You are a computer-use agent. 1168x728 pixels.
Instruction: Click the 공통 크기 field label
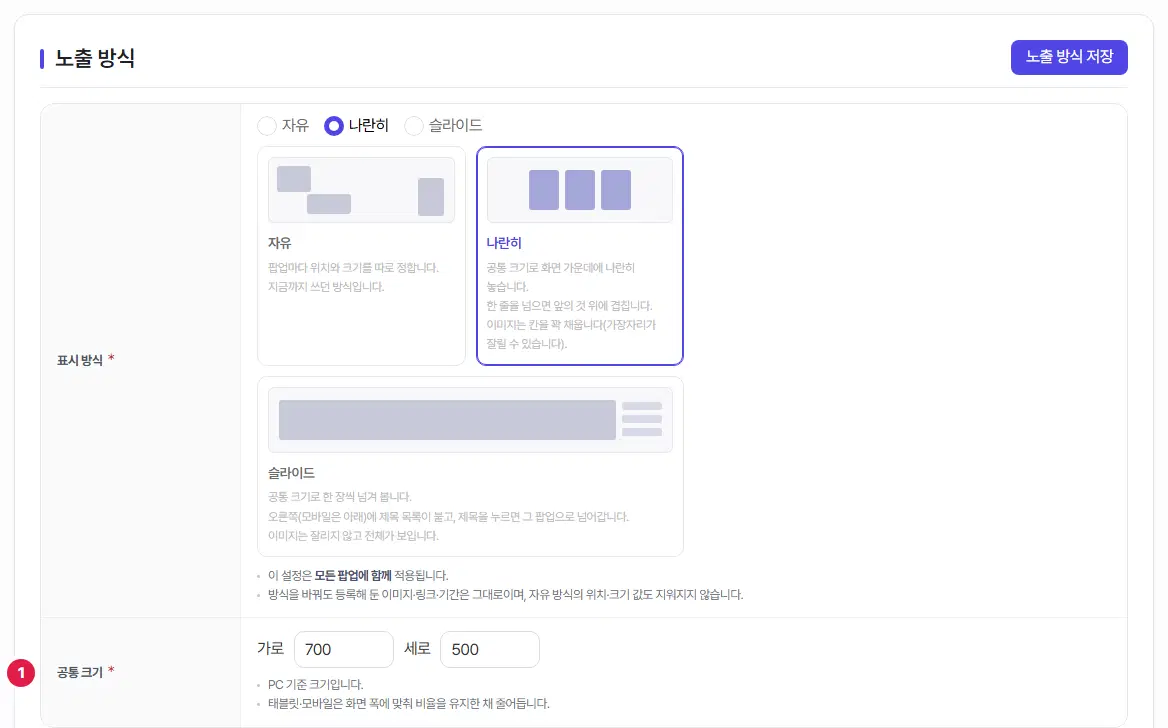point(80,672)
